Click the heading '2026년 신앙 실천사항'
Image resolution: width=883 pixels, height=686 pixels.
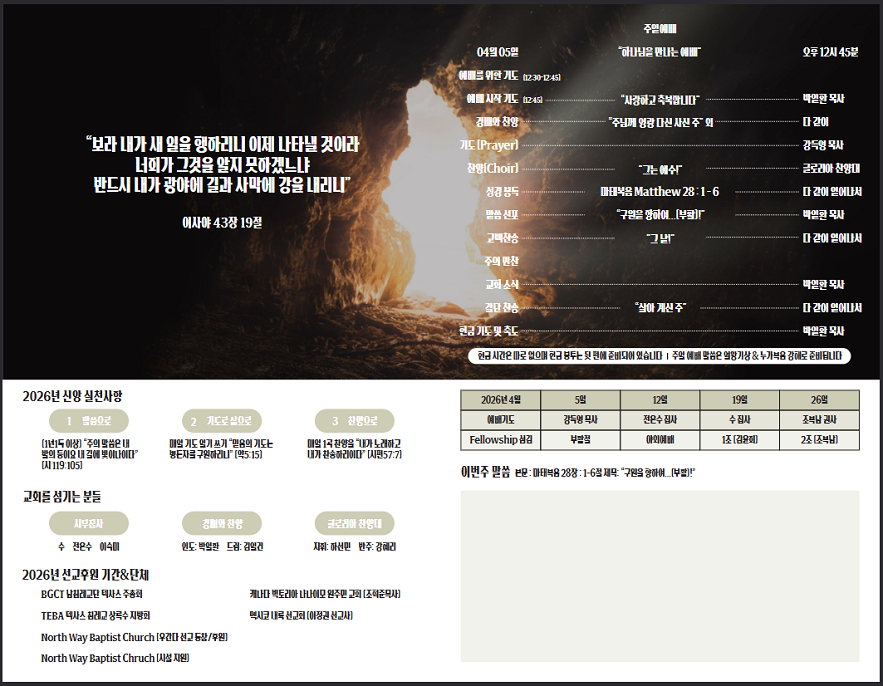click(x=72, y=397)
